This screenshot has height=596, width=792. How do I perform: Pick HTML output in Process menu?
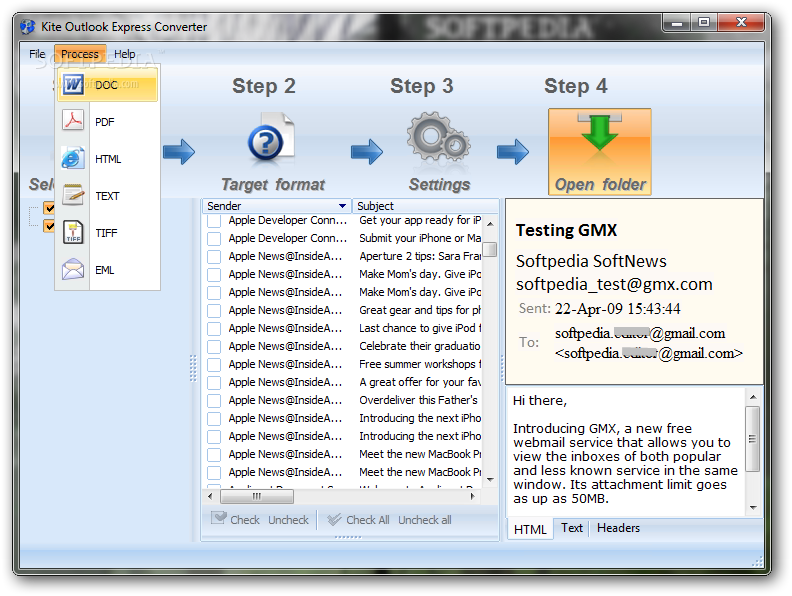click(107, 159)
